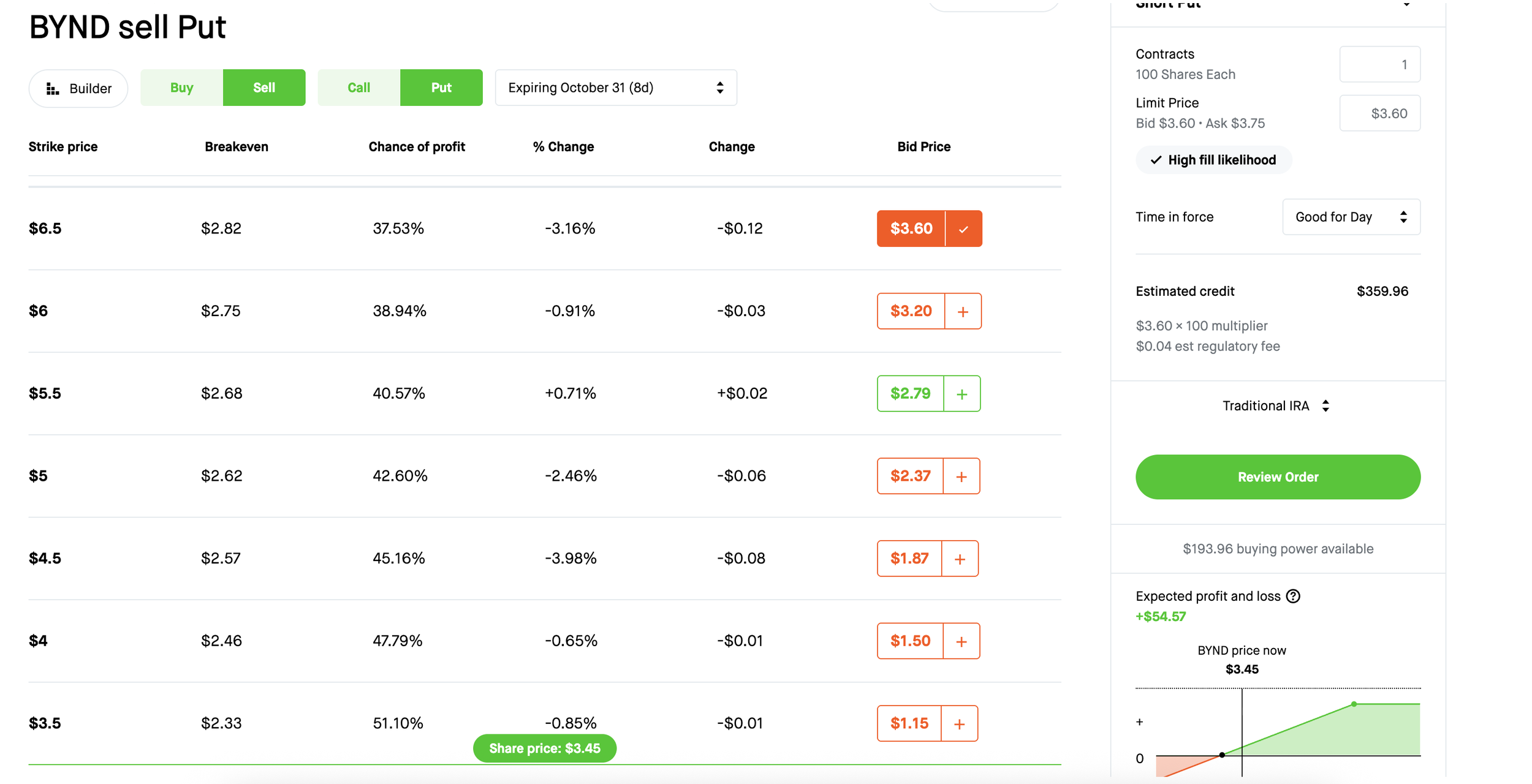Open the expiration date dropdown
The width and height of the screenshot is (1532, 784).
[616, 88]
